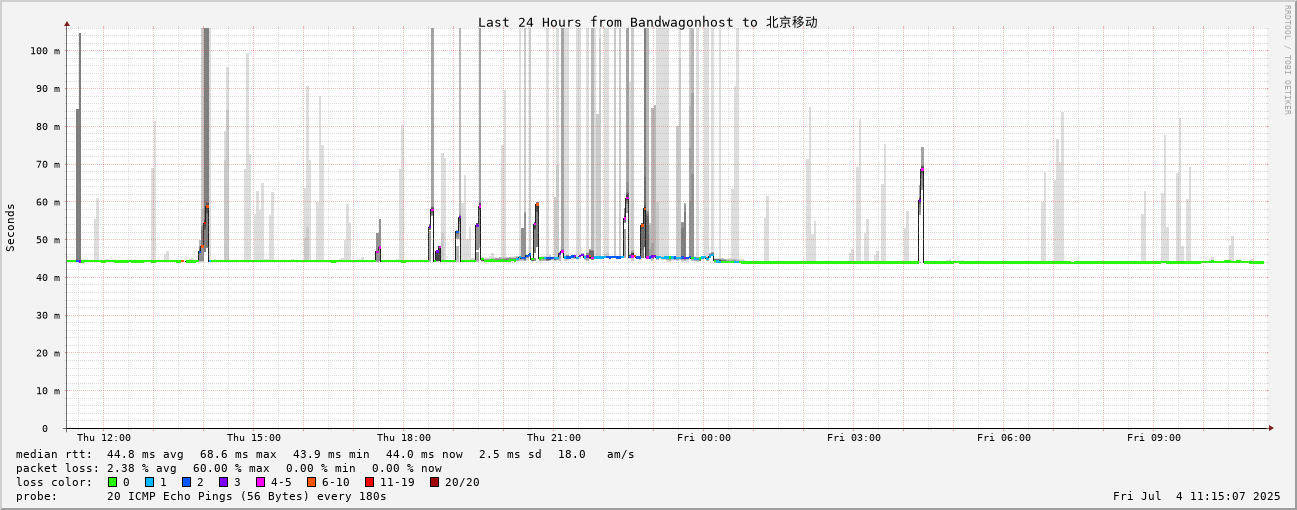Click the blue loss color 2 swatch
The width and height of the screenshot is (1297, 510).
tap(186, 482)
